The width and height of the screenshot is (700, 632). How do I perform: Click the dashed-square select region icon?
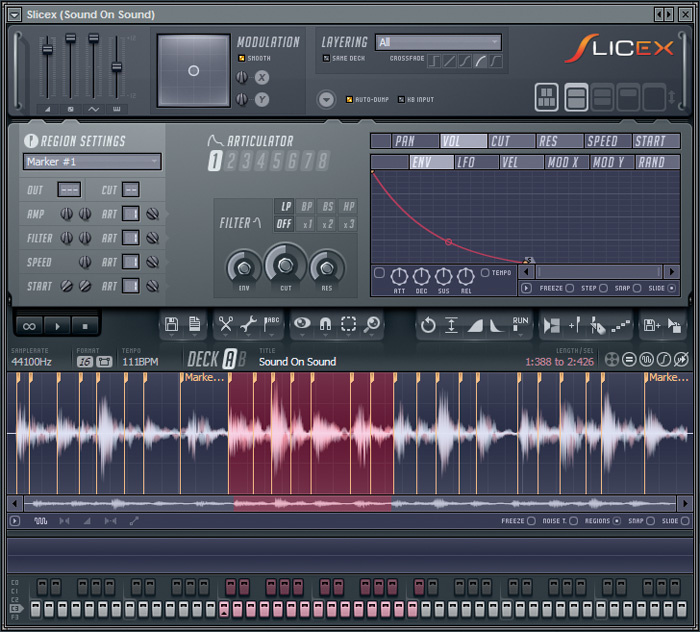point(348,324)
